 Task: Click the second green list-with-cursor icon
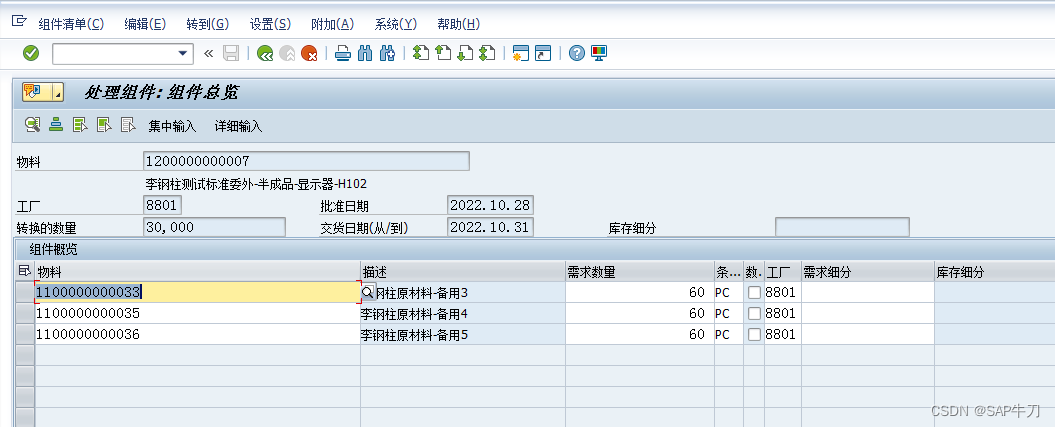(104, 124)
